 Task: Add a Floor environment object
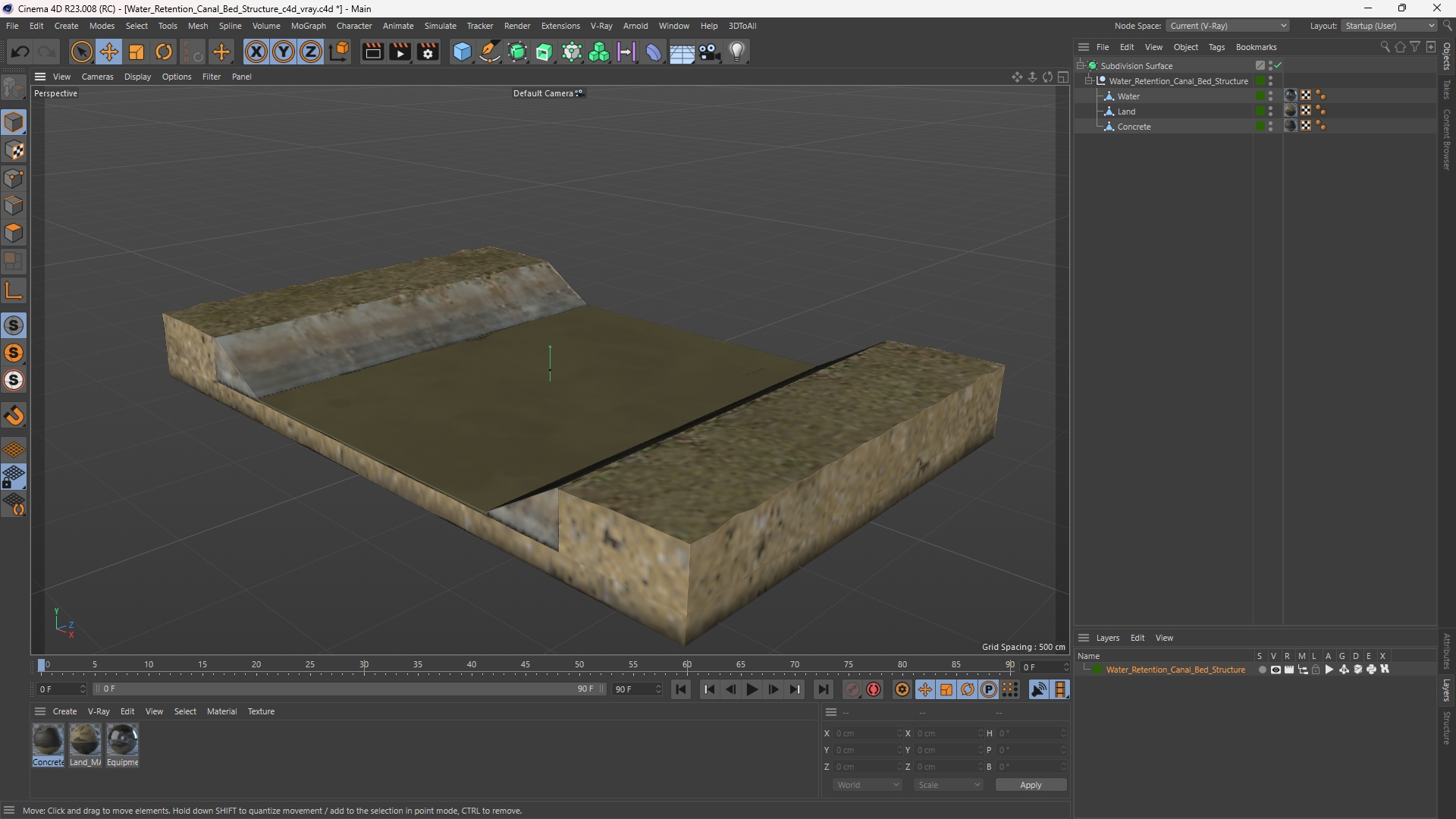[x=681, y=52]
